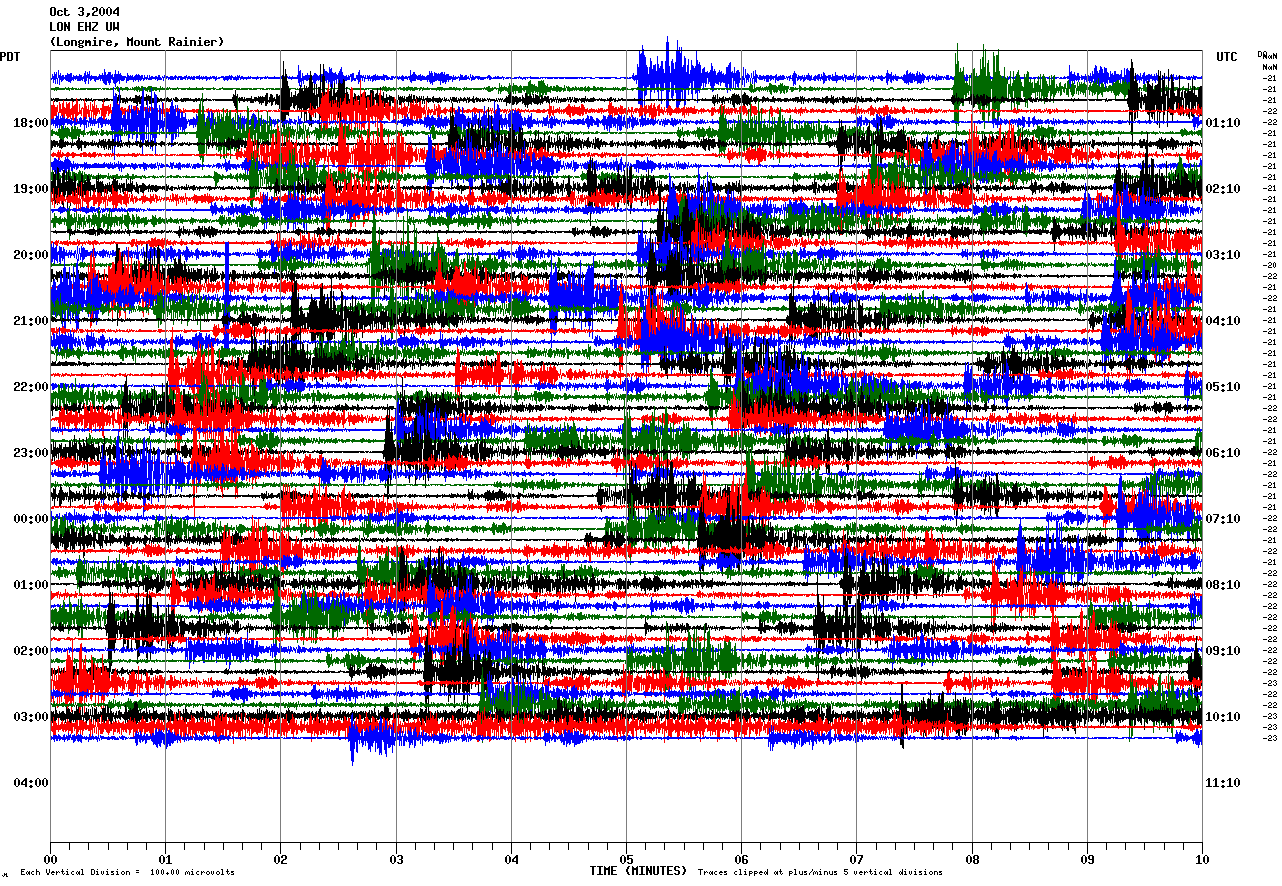Select the "08" minute tick label on the bottom axis
1282x886 pixels.
tap(972, 858)
